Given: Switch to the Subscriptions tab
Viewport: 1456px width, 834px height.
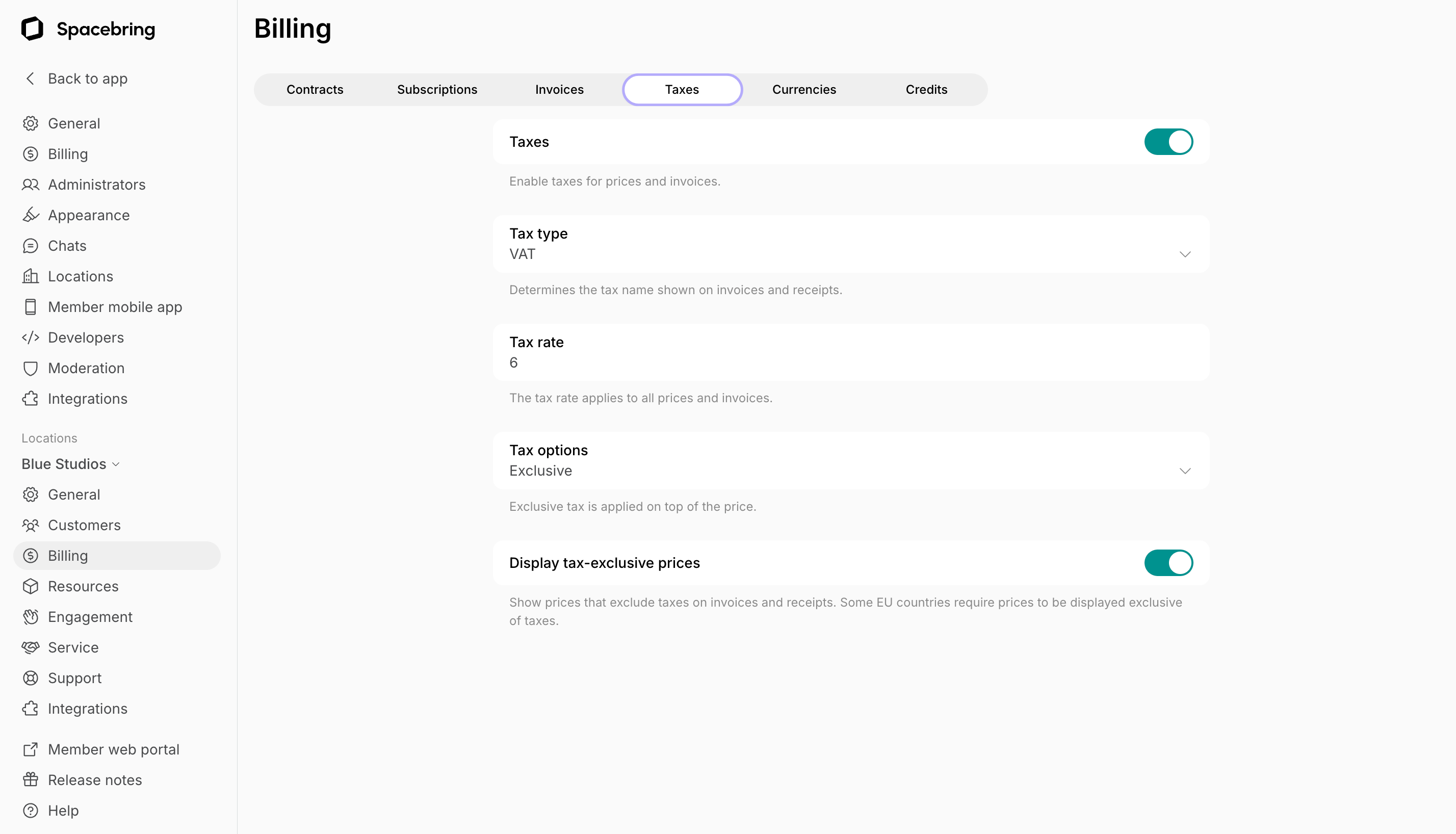Looking at the screenshot, I should 437,89.
